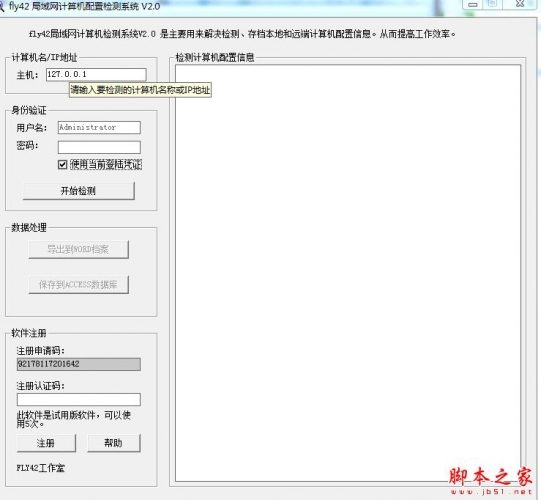Click the 用户名 label
541x500 pixels.
click(x=31, y=128)
